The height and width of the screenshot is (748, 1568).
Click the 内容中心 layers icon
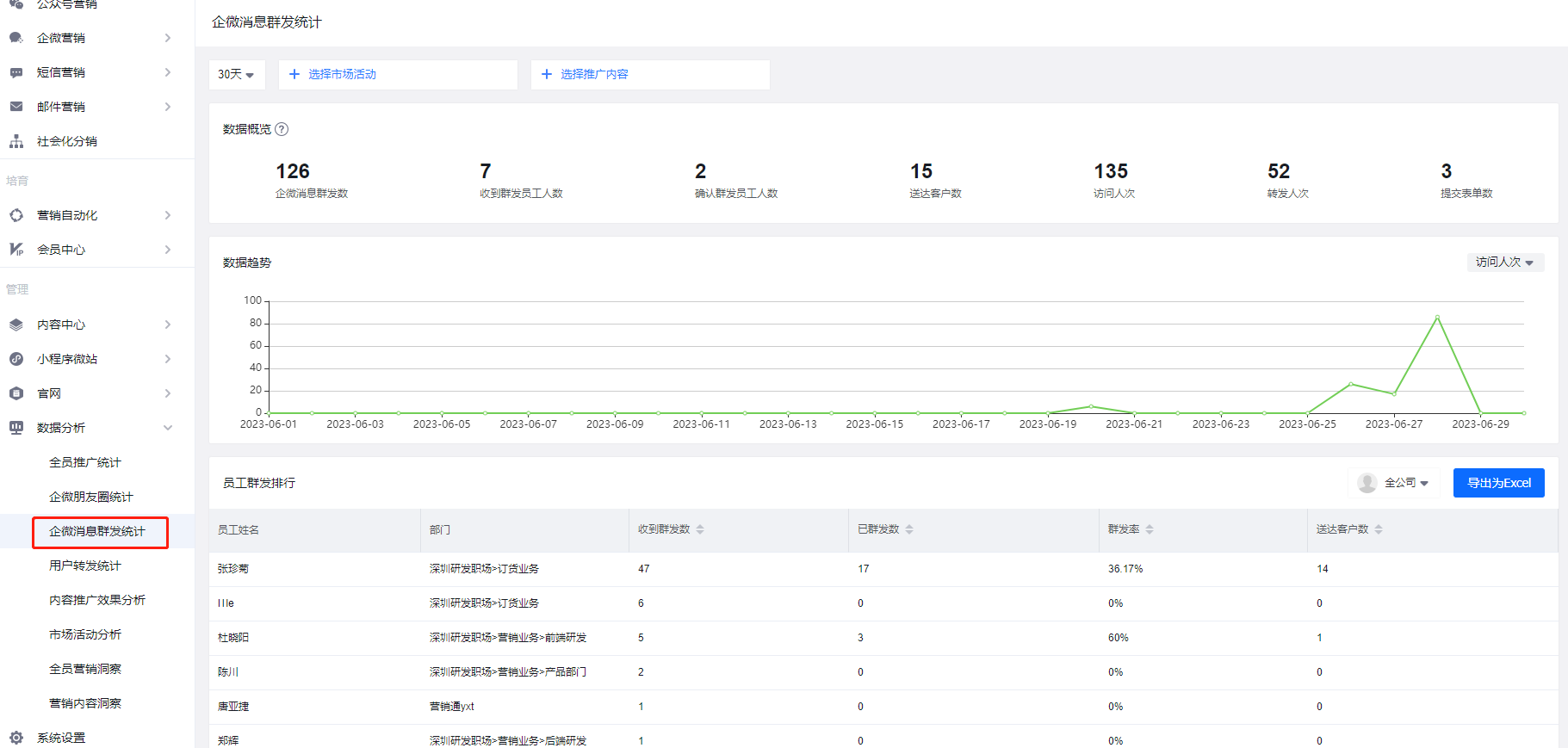(16, 325)
